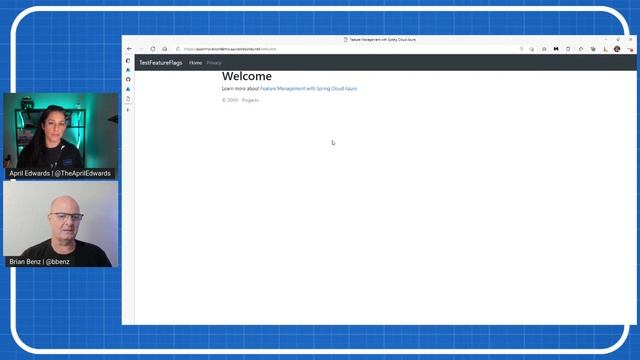Viewport: 640px width, 360px height.
Task: Open the tab actions icon atop the vertical tab sidebar
Action: point(128,61)
